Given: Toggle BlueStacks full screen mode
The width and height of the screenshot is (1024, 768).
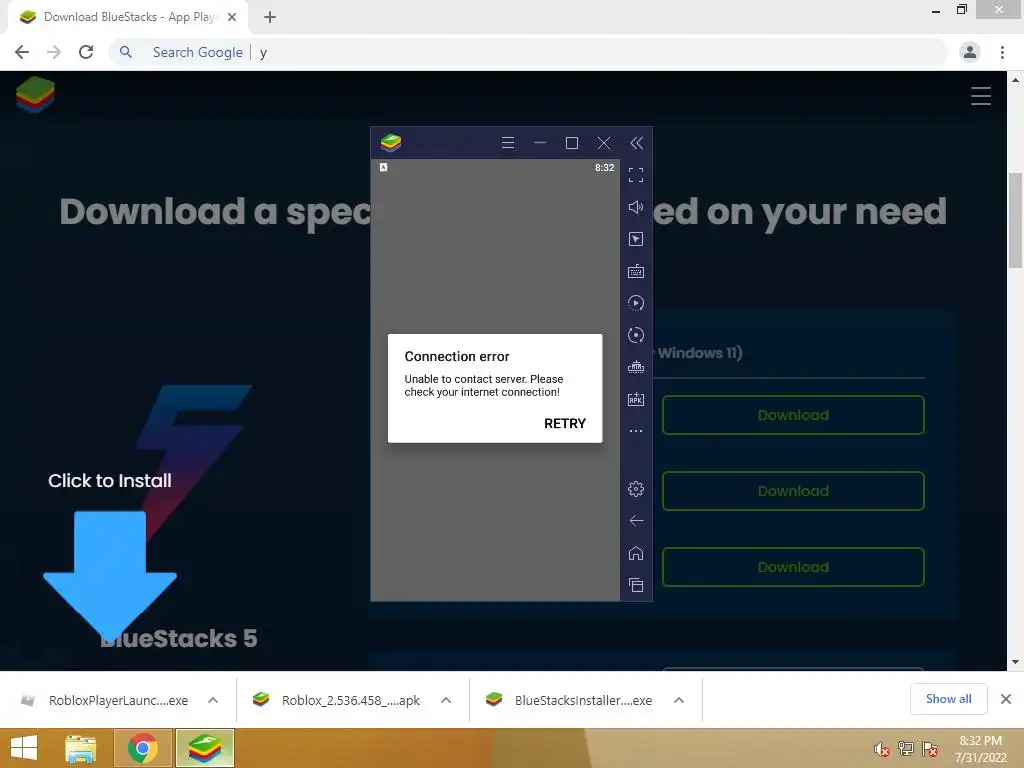Looking at the screenshot, I should (x=636, y=175).
